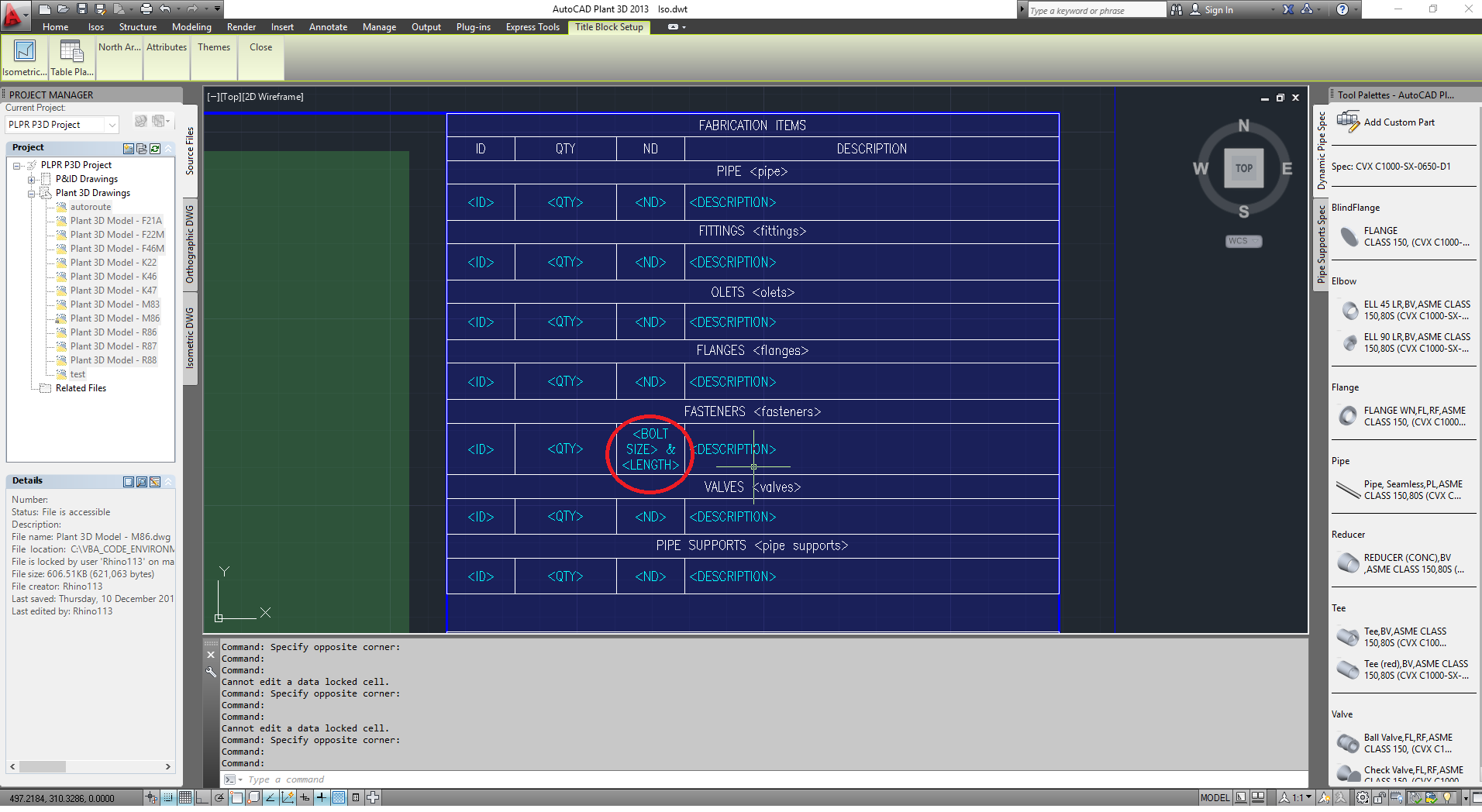This screenshot has width=1482, height=812.
Task: Open the Express Tools menu
Action: coord(532,26)
